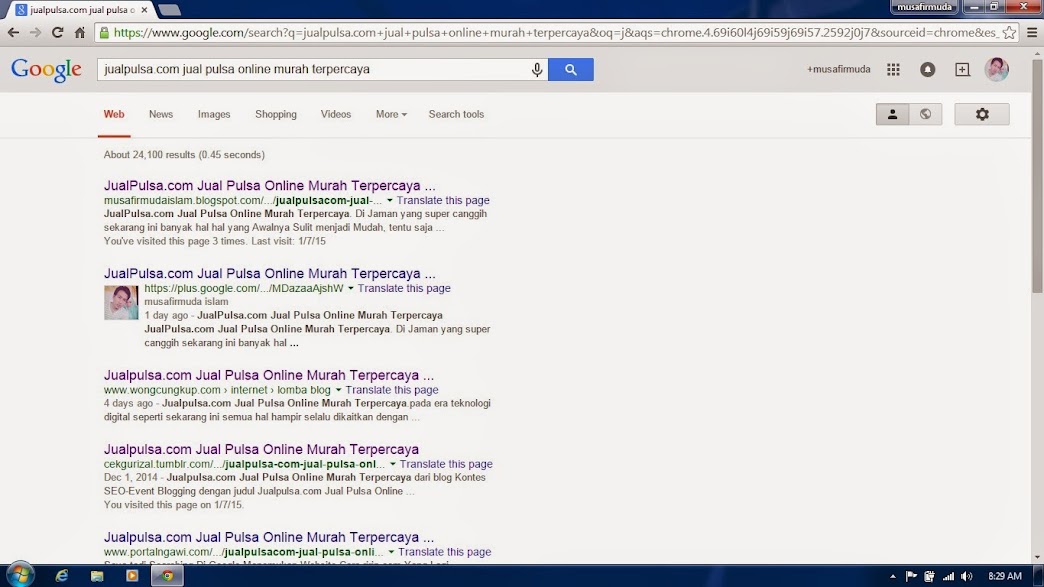Open a new browser tab
Screen dimensions: 1044x587
170,10
